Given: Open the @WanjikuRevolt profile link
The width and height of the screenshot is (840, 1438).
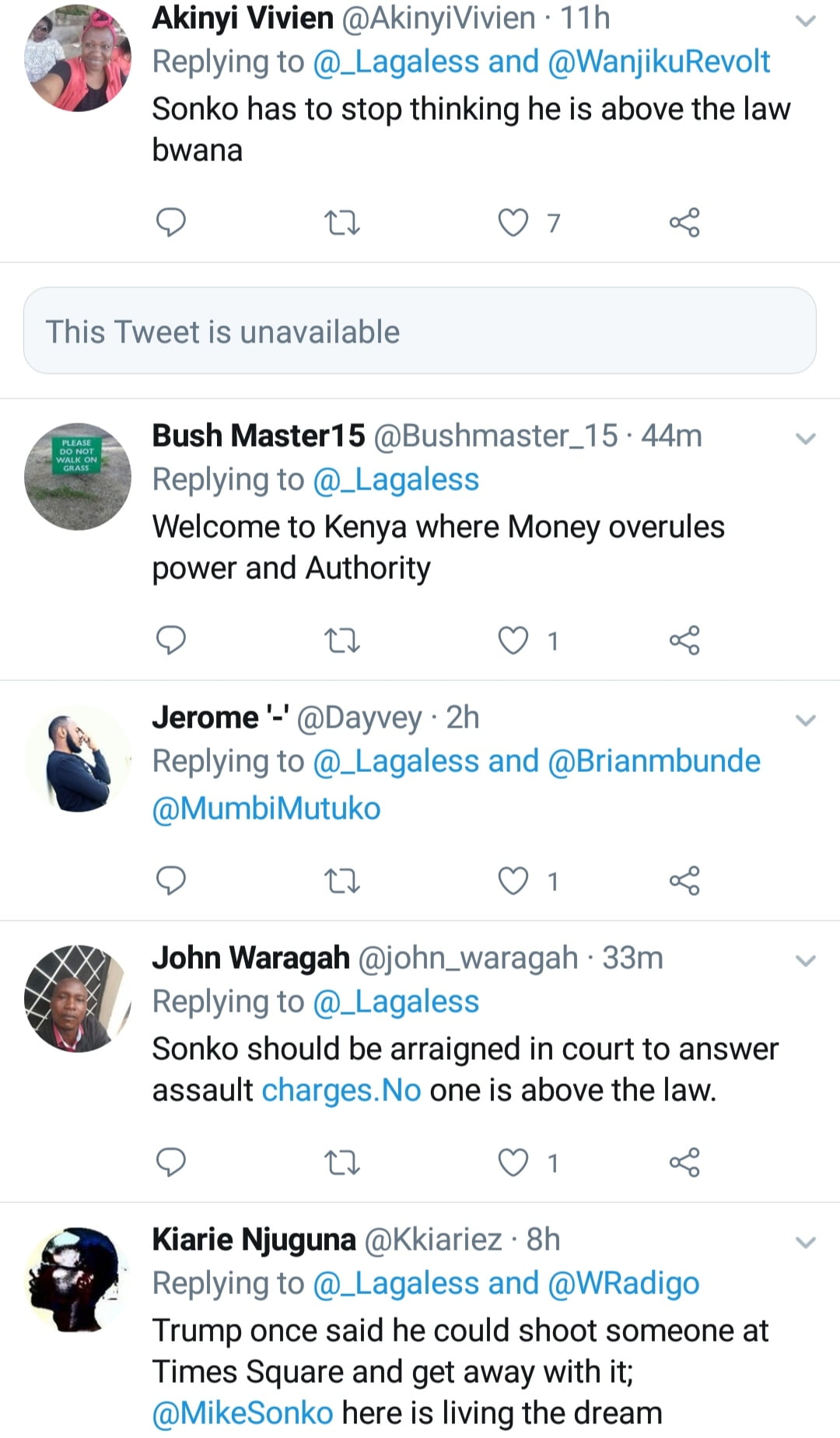Looking at the screenshot, I should 659,61.
